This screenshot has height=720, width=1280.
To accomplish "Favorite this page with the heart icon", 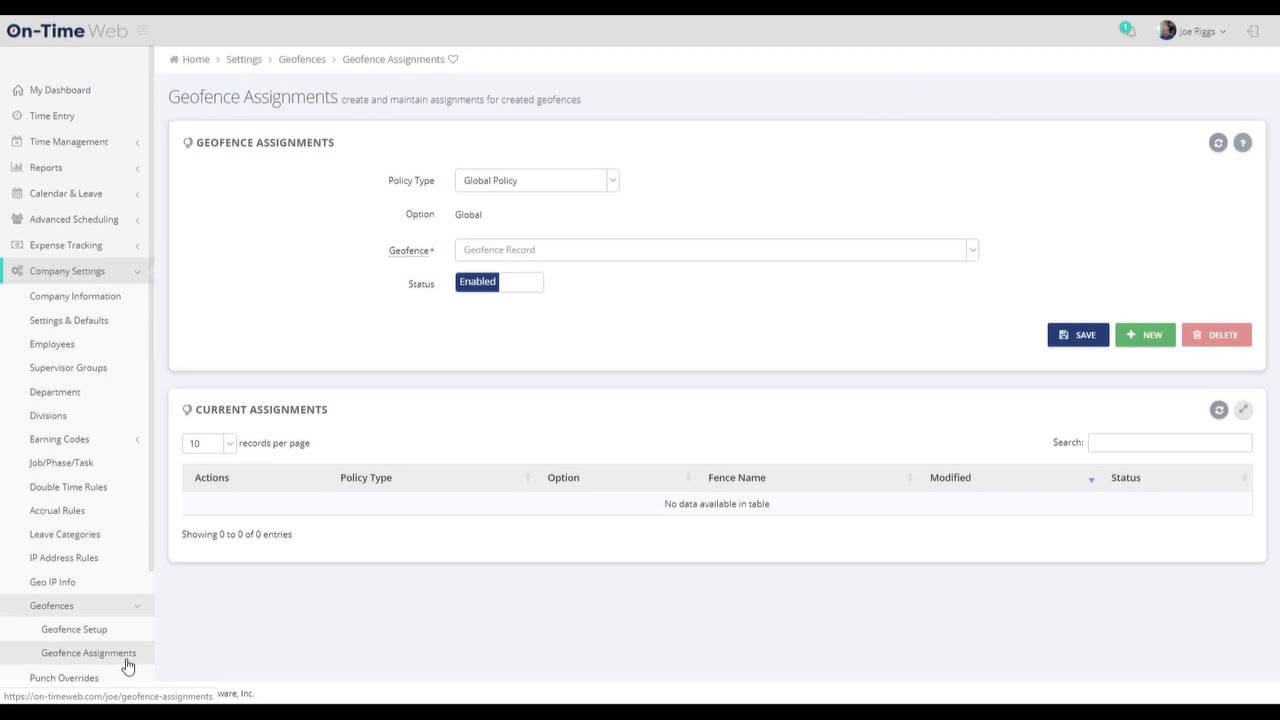I will click(x=453, y=59).
